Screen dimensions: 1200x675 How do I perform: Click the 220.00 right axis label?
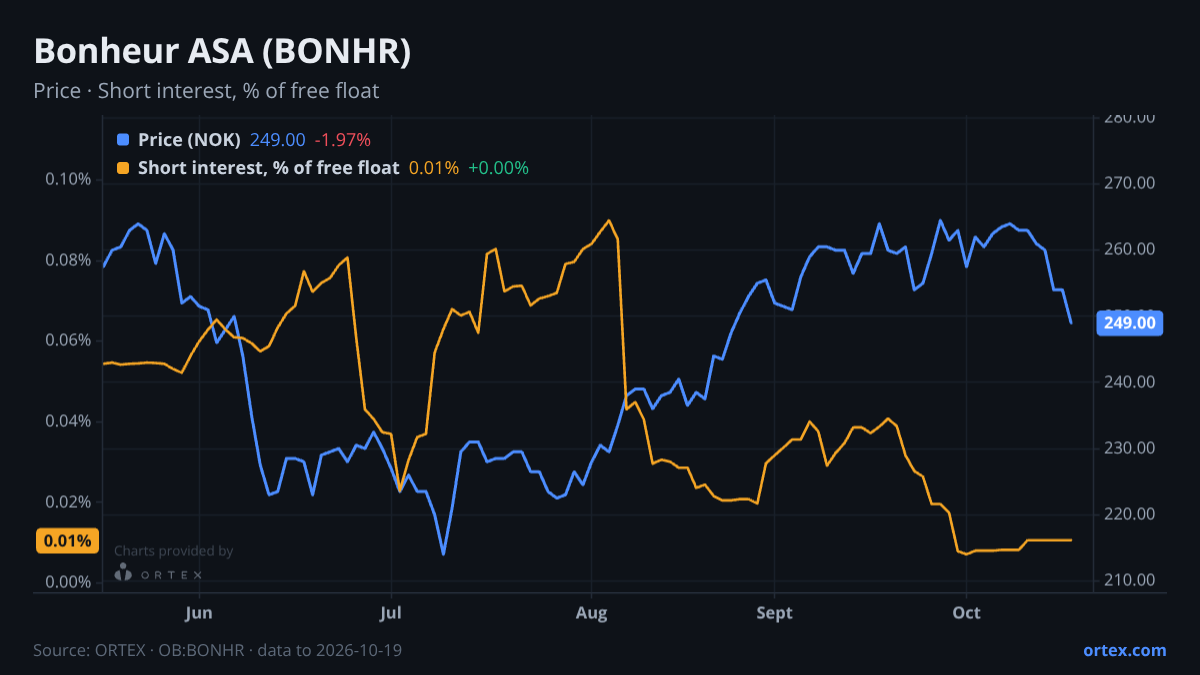[1130, 514]
